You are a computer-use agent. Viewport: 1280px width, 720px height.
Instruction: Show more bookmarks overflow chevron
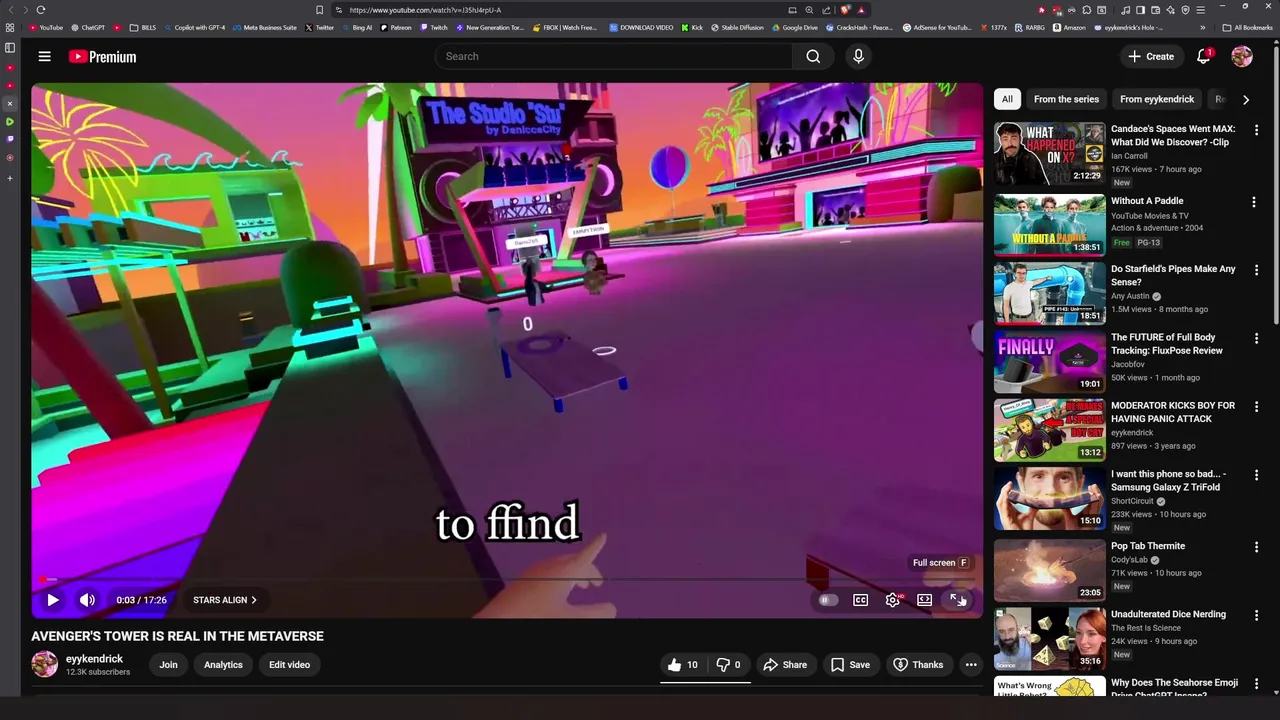[1202, 28]
